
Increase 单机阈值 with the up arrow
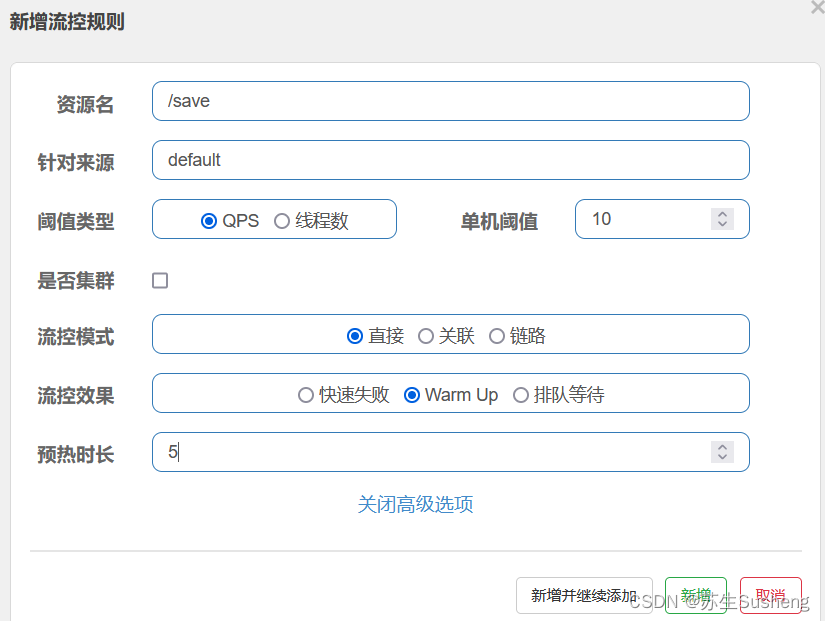coord(722,214)
